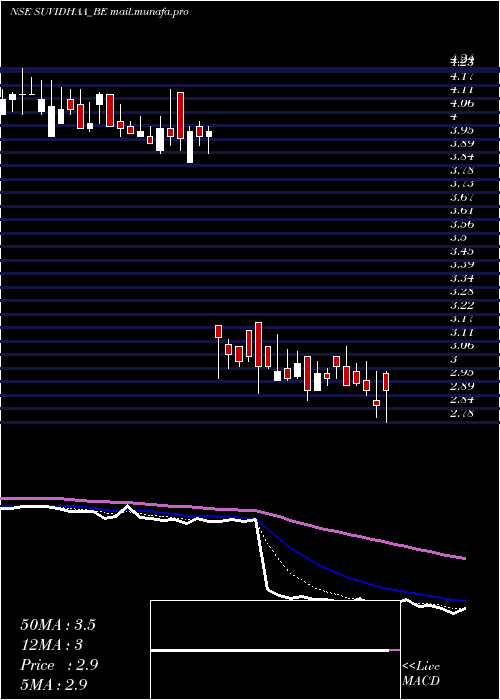Click the 3.06 price axis label
The width and height of the screenshot is (500, 700).
click(x=462, y=346)
